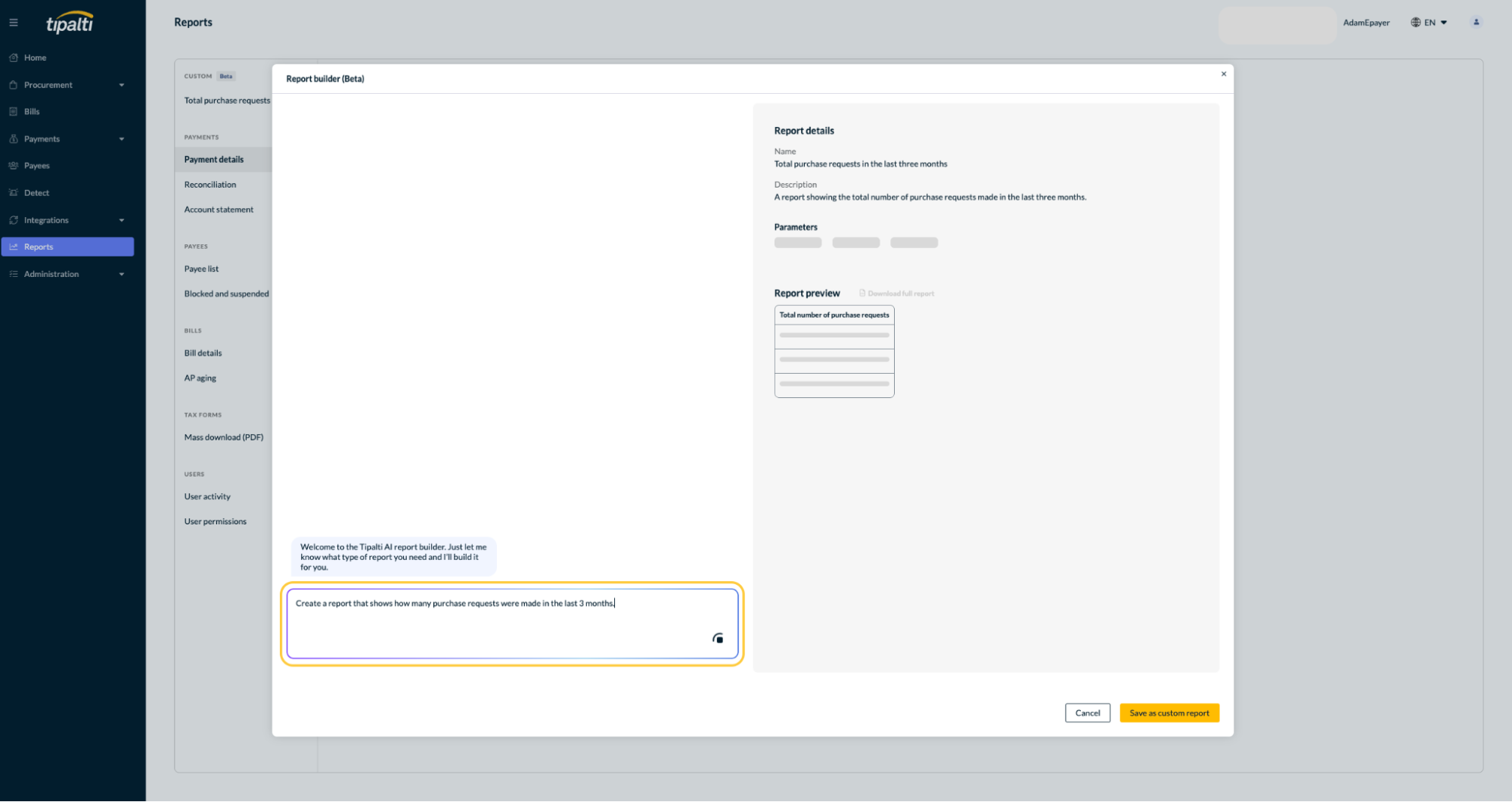Click the Tipalti logo
Image resolution: width=1512 pixels, height=802 pixels.
70,23
